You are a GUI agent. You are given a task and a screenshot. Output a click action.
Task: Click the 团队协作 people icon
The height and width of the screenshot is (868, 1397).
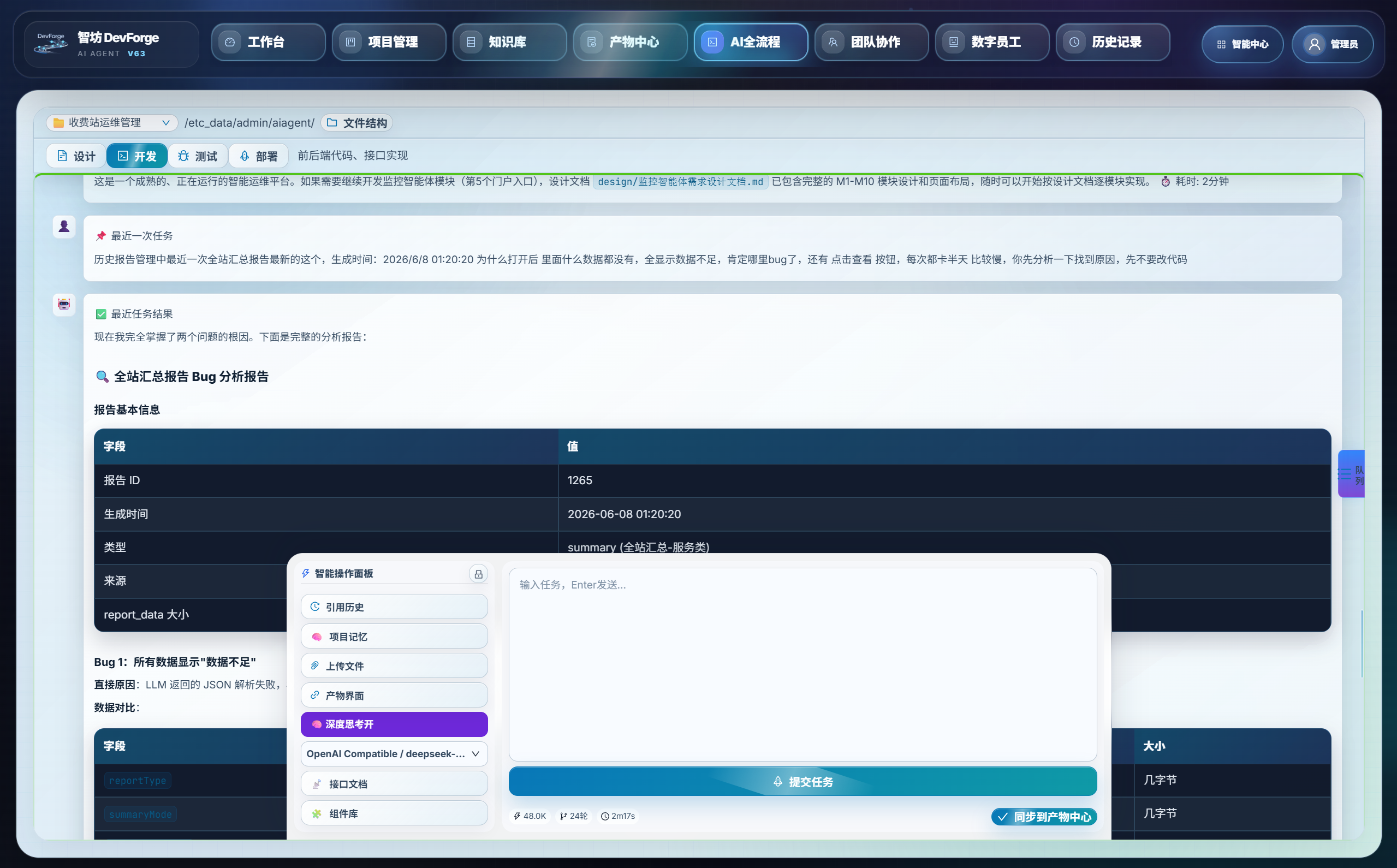click(833, 42)
